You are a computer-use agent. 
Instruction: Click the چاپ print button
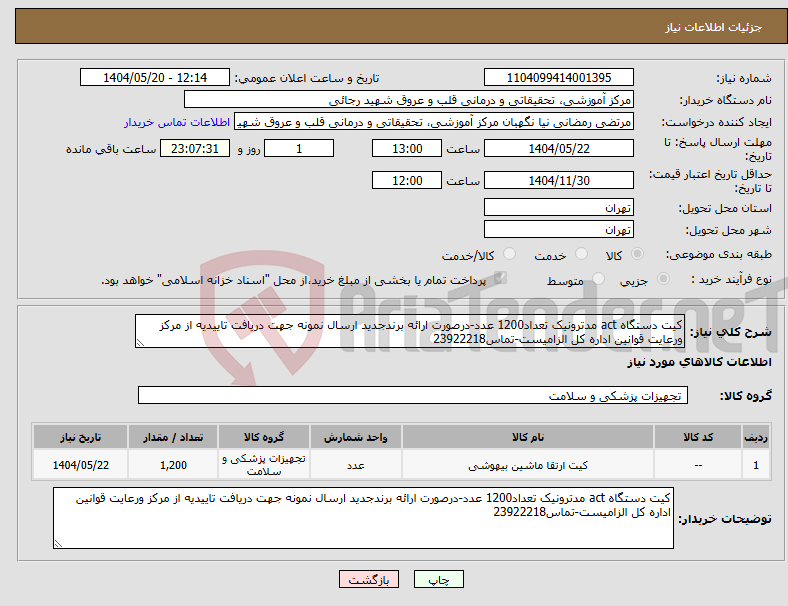point(439,579)
